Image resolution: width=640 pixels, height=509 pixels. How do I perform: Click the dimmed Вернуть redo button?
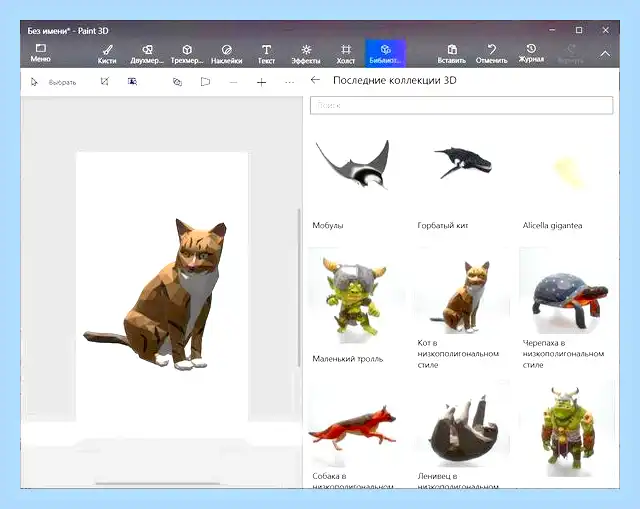click(x=571, y=54)
